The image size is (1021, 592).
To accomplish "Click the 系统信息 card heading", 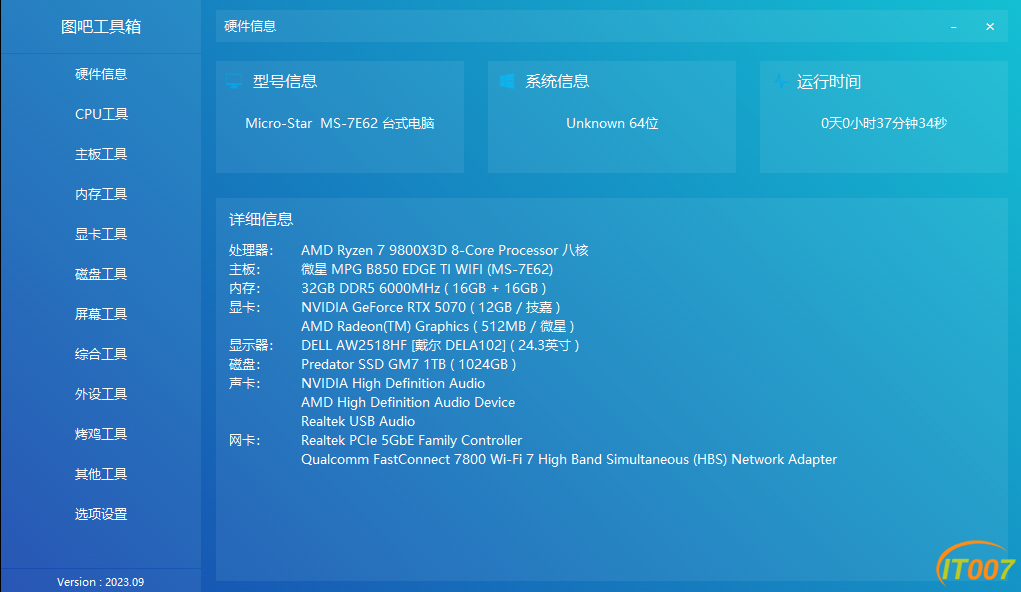I will [x=557, y=81].
